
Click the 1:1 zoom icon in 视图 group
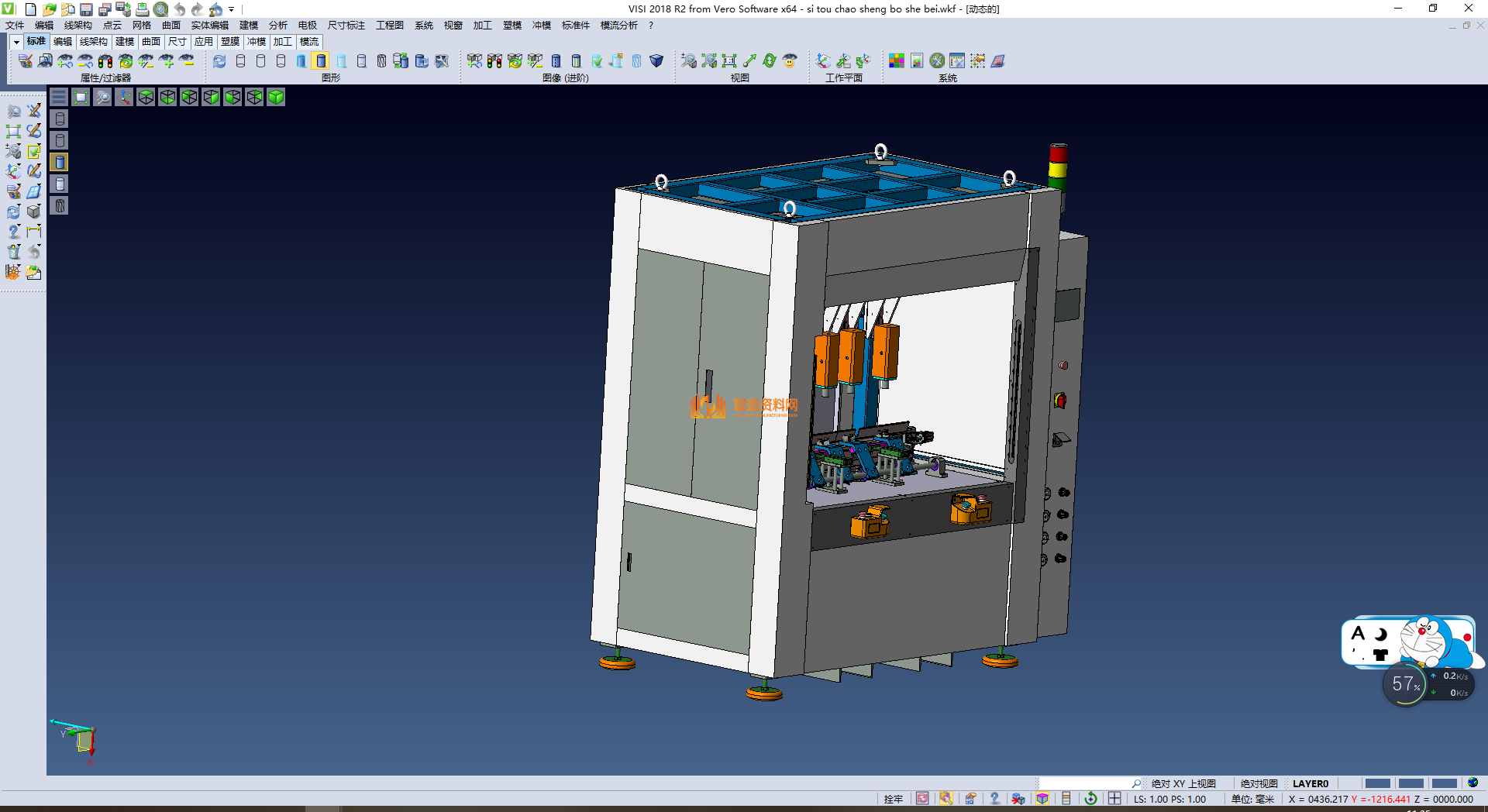[x=729, y=60]
